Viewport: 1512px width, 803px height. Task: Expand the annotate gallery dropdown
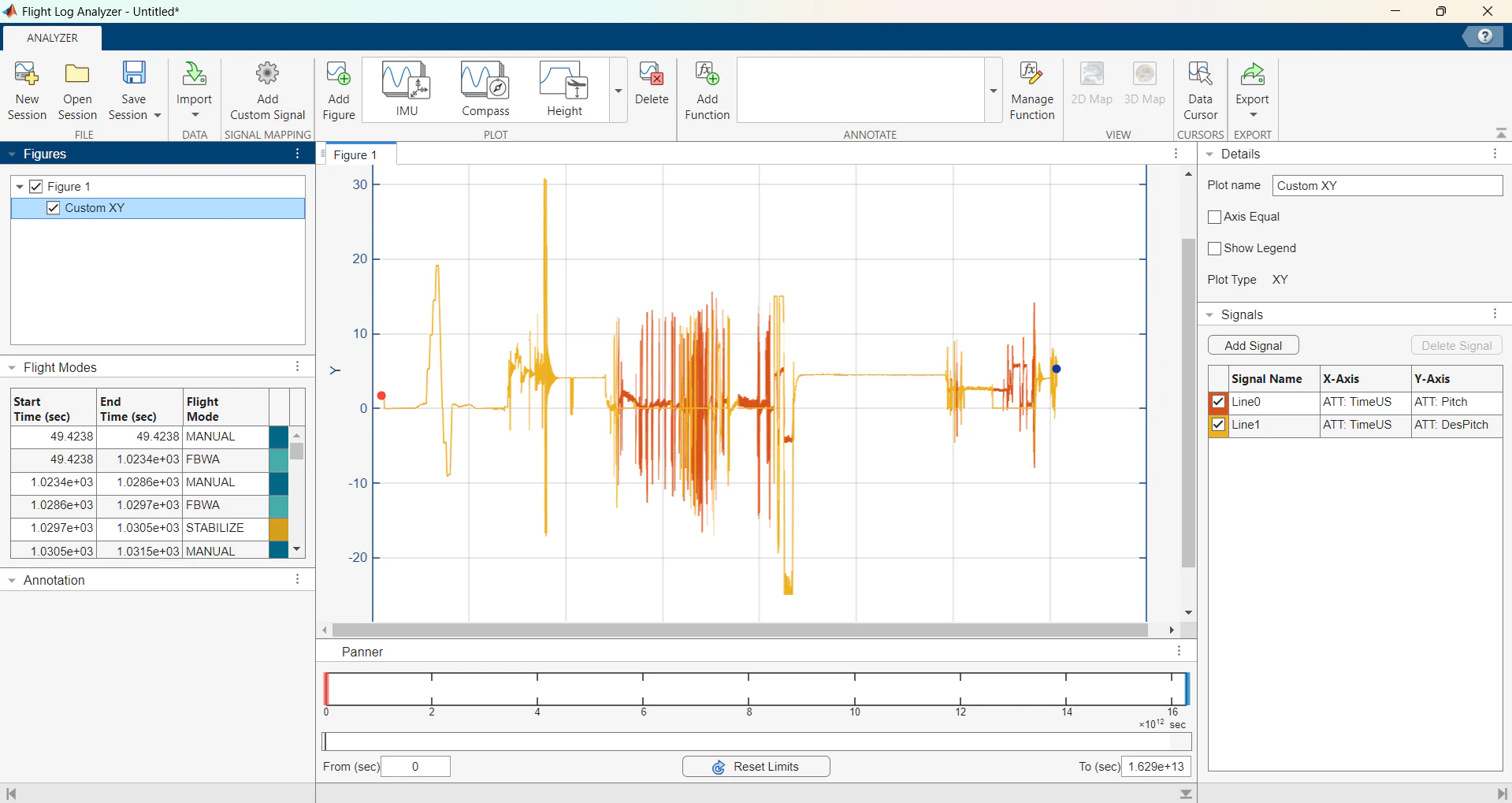(994, 90)
